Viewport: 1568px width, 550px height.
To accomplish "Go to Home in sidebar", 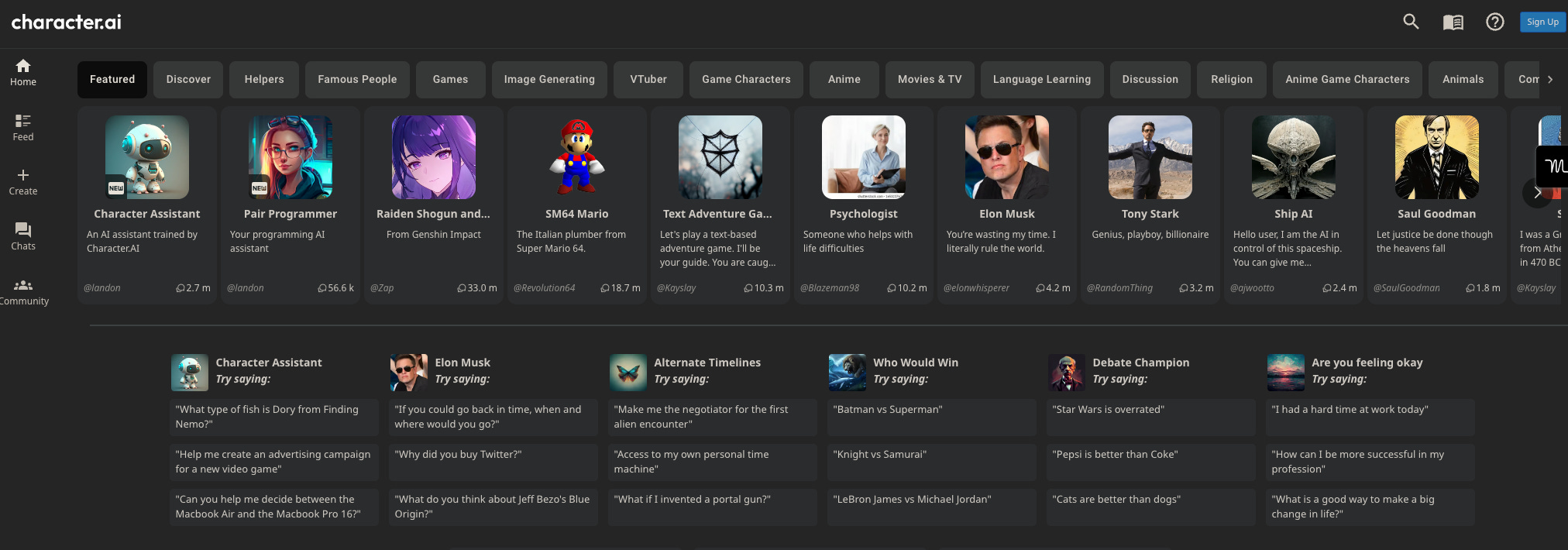I will click(23, 73).
